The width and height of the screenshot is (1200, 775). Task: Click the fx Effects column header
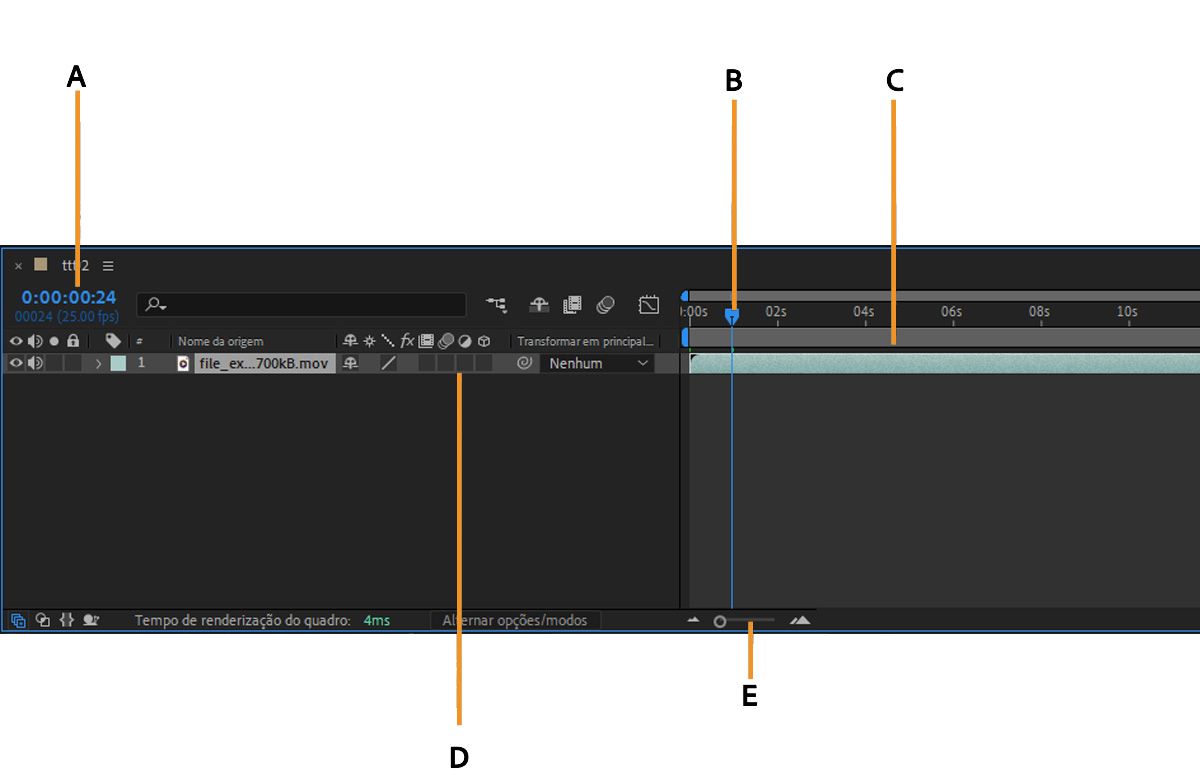pyautogui.click(x=407, y=341)
